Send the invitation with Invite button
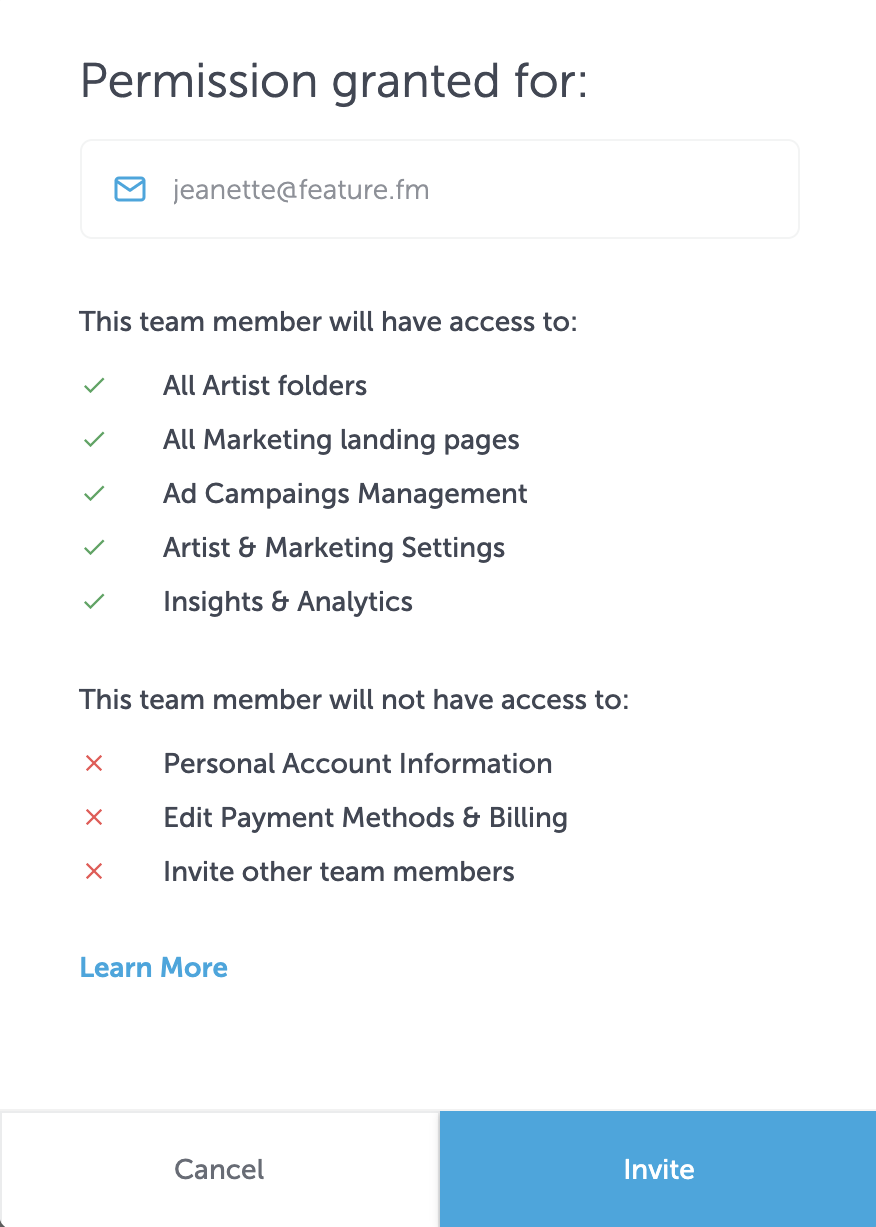 658,1170
